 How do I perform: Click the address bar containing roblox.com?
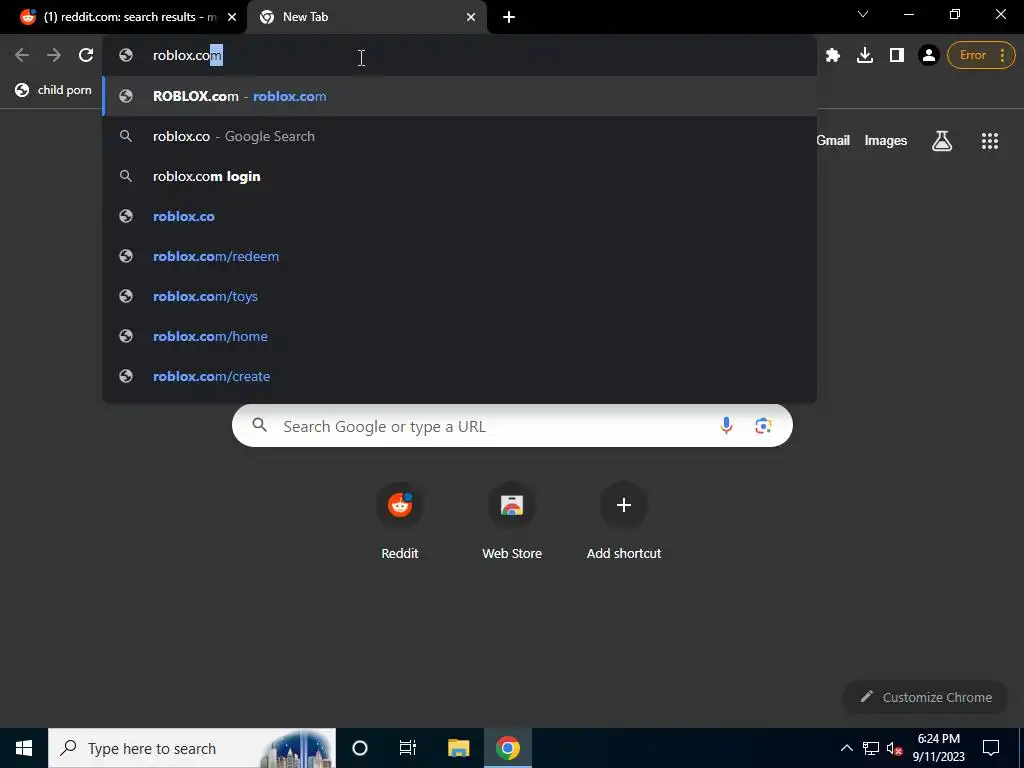(459, 56)
